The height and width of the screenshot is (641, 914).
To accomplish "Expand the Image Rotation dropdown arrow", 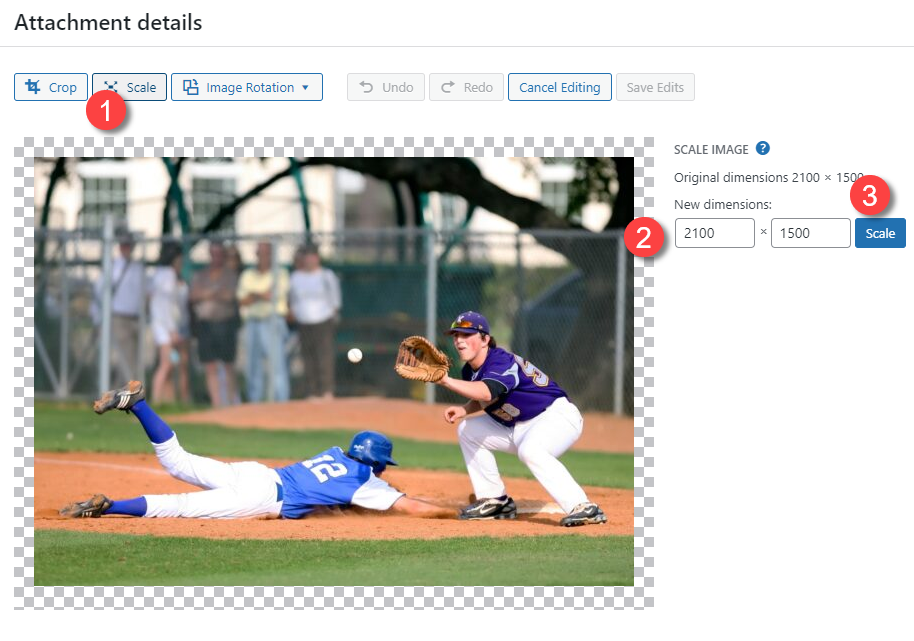I will 305,87.
